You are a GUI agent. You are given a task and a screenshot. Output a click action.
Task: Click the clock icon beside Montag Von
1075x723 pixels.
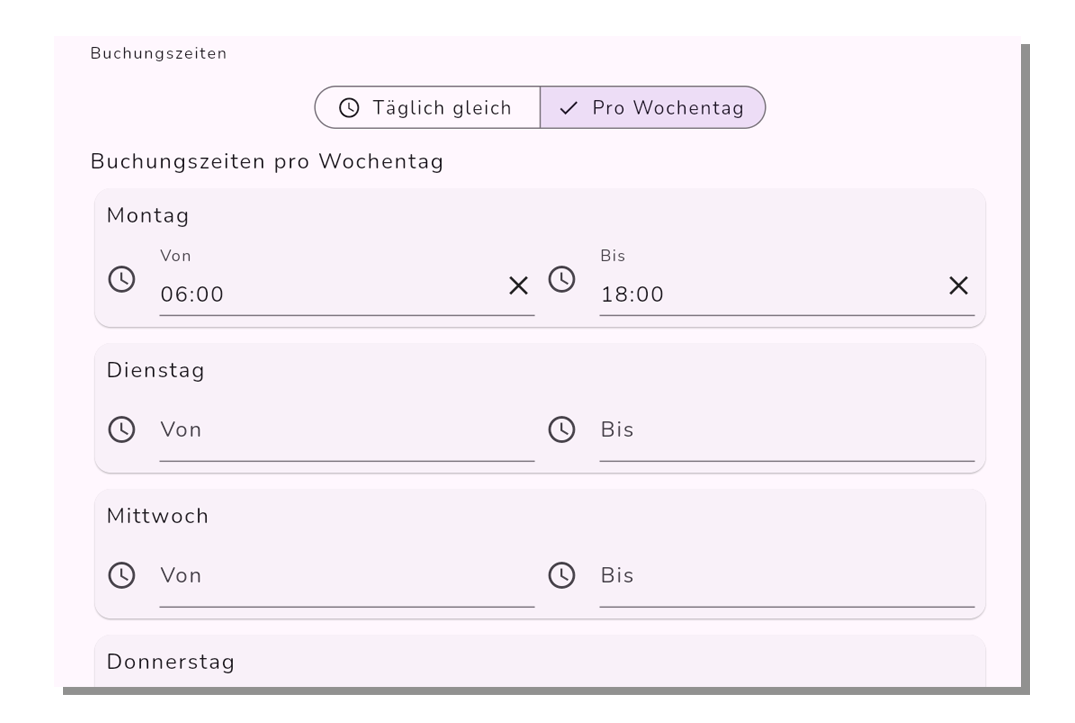click(x=122, y=280)
